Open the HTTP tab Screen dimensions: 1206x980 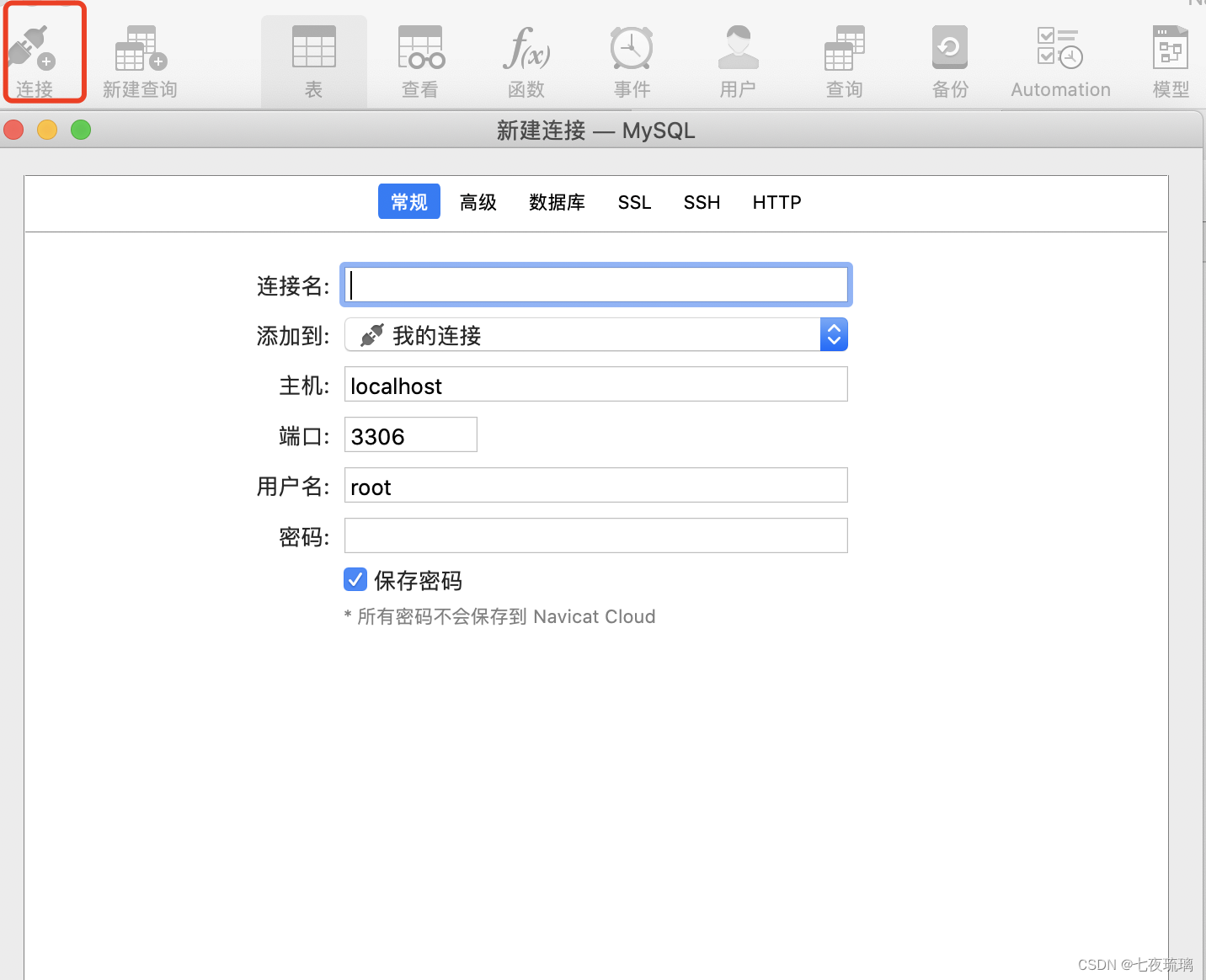click(776, 202)
